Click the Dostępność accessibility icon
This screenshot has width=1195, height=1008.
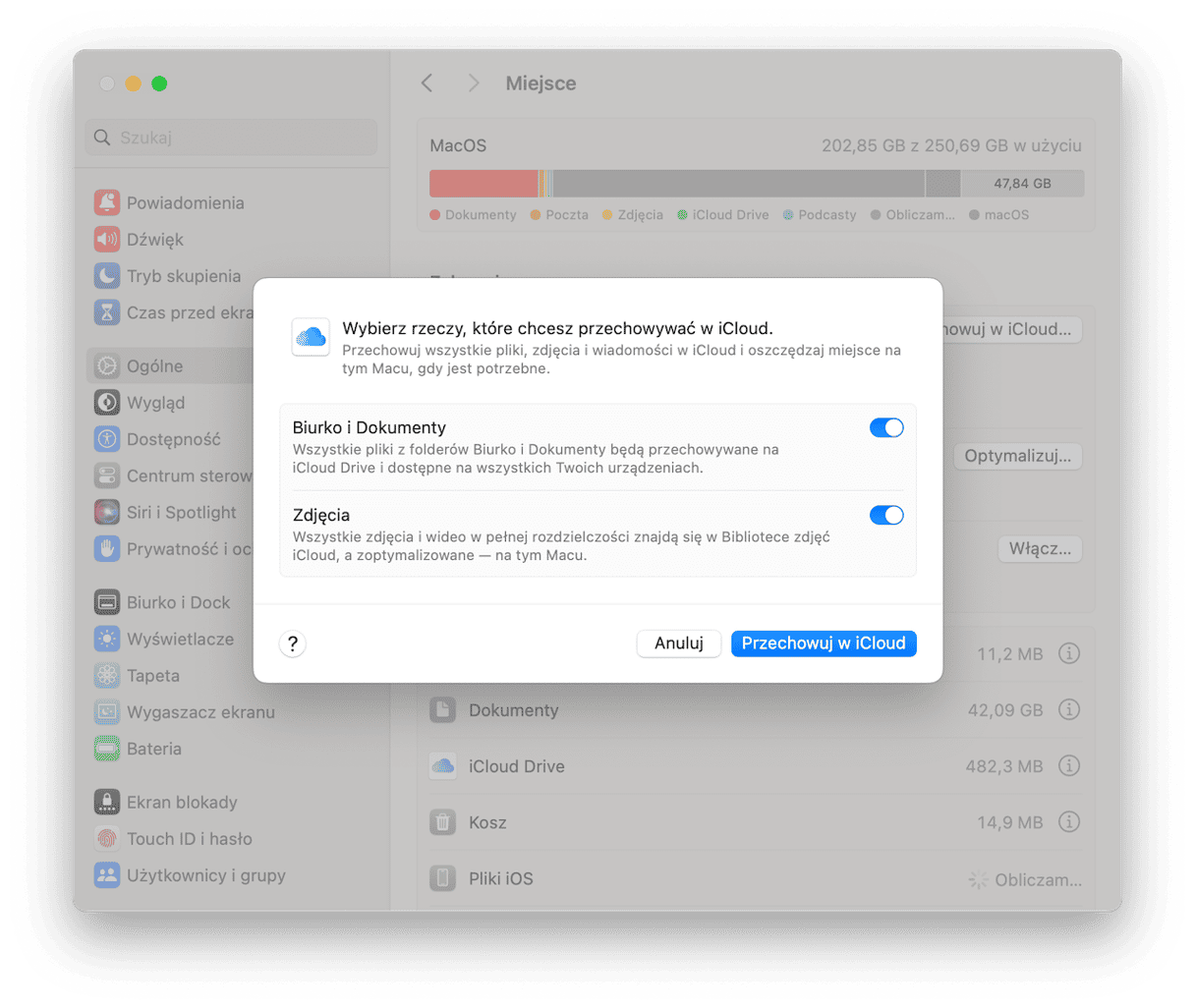click(x=107, y=439)
